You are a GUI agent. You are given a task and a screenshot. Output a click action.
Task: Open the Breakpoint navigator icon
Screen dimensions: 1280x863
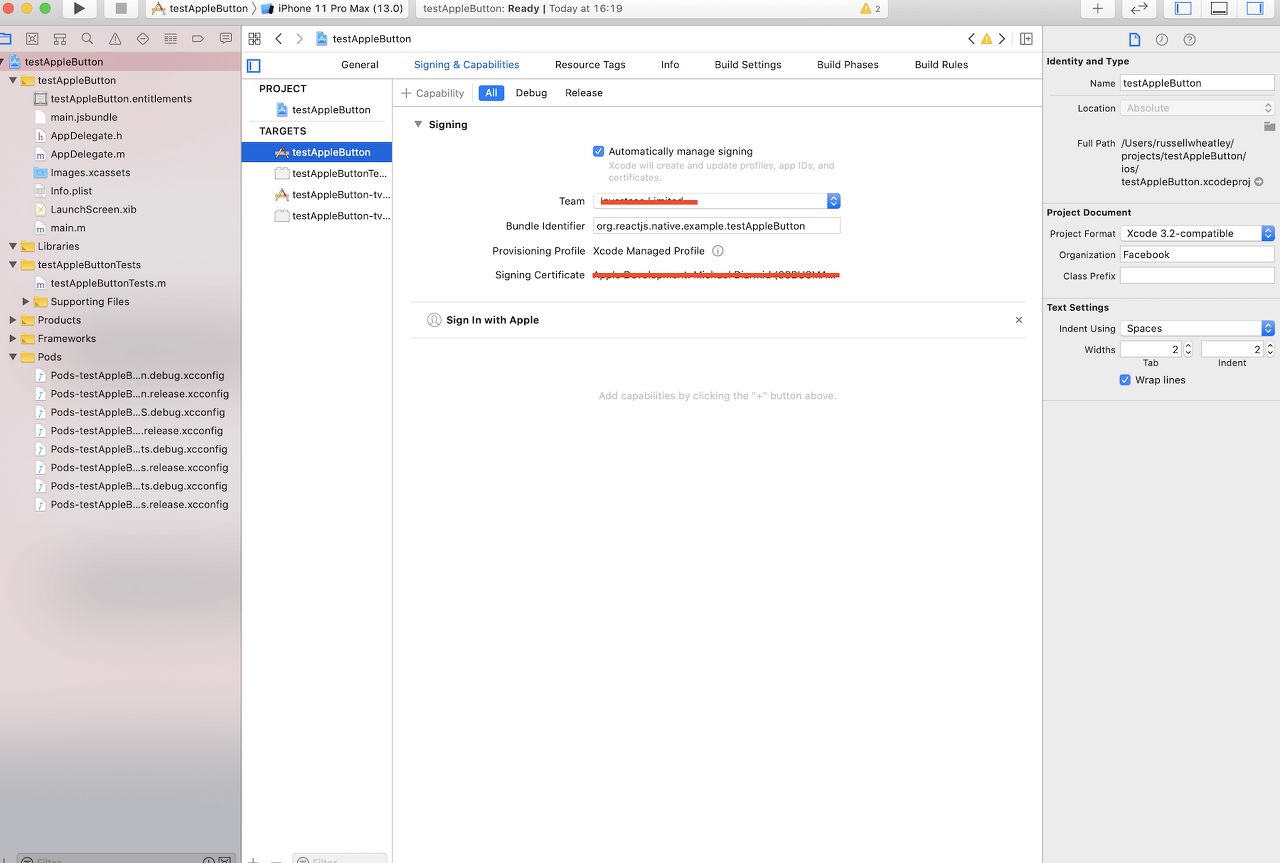tap(197, 39)
